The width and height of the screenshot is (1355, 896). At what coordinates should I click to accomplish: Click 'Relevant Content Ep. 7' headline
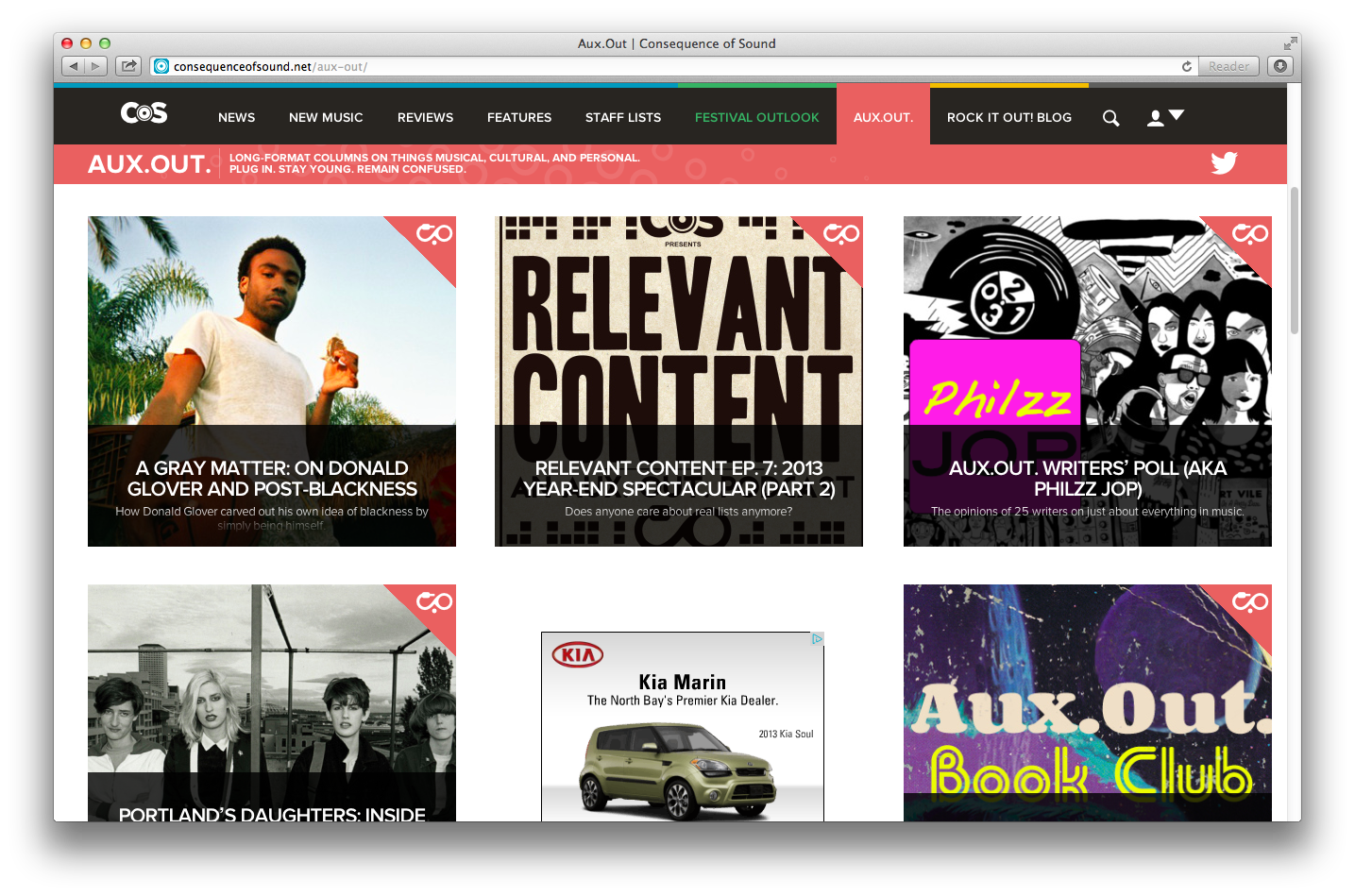(x=679, y=479)
